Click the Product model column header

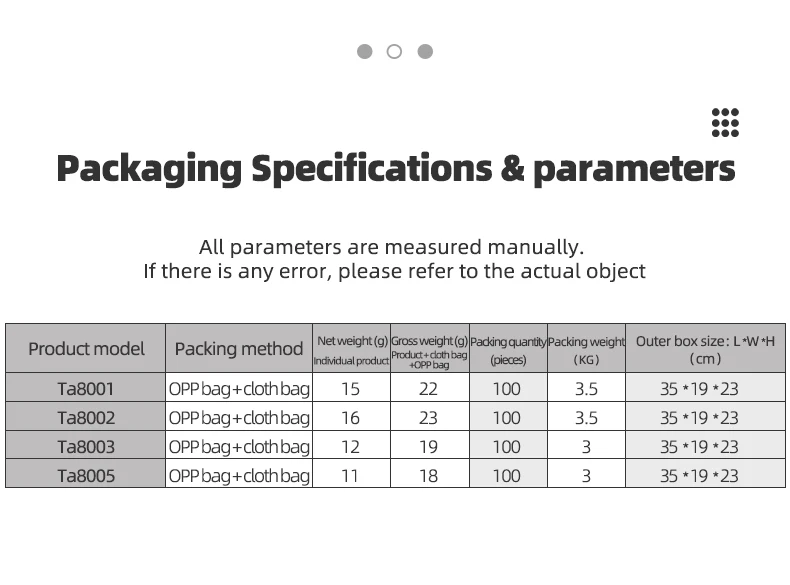[x=86, y=349]
